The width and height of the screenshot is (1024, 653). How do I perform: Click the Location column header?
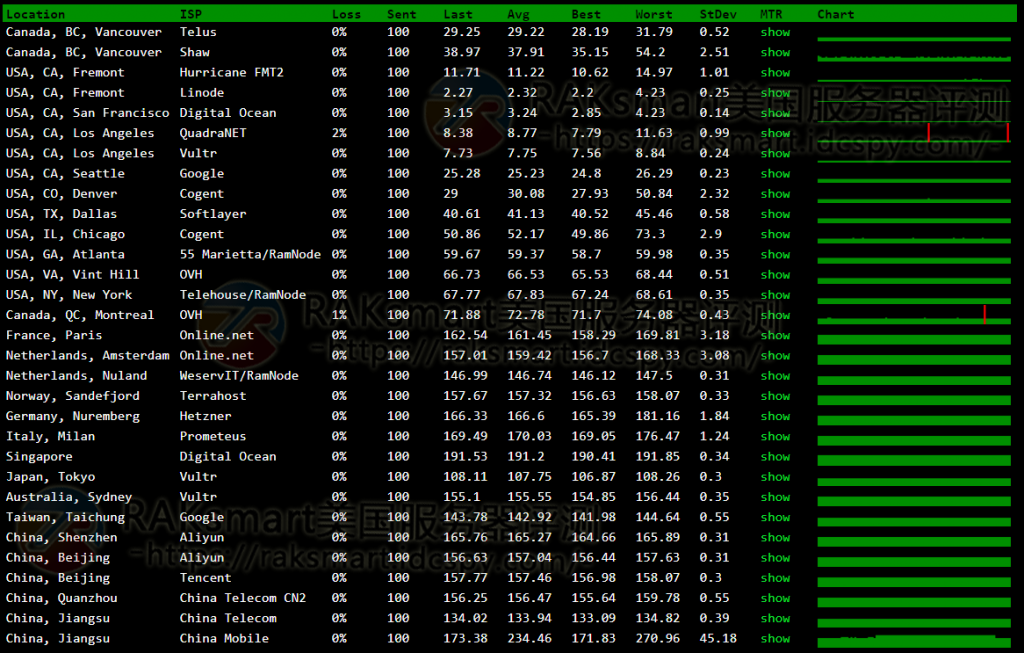[35, 14]
